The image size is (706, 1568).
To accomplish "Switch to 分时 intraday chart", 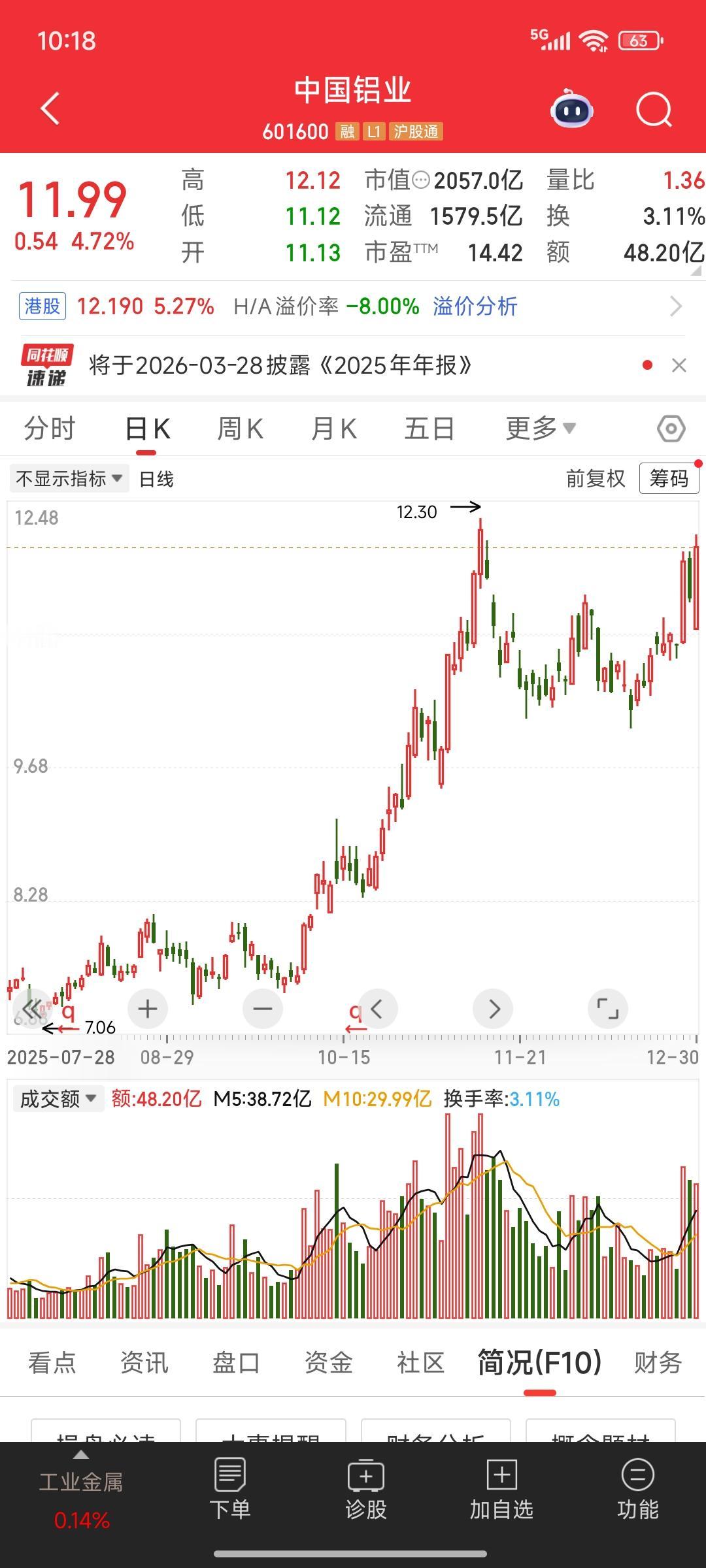I will click(x=50, y=429).
